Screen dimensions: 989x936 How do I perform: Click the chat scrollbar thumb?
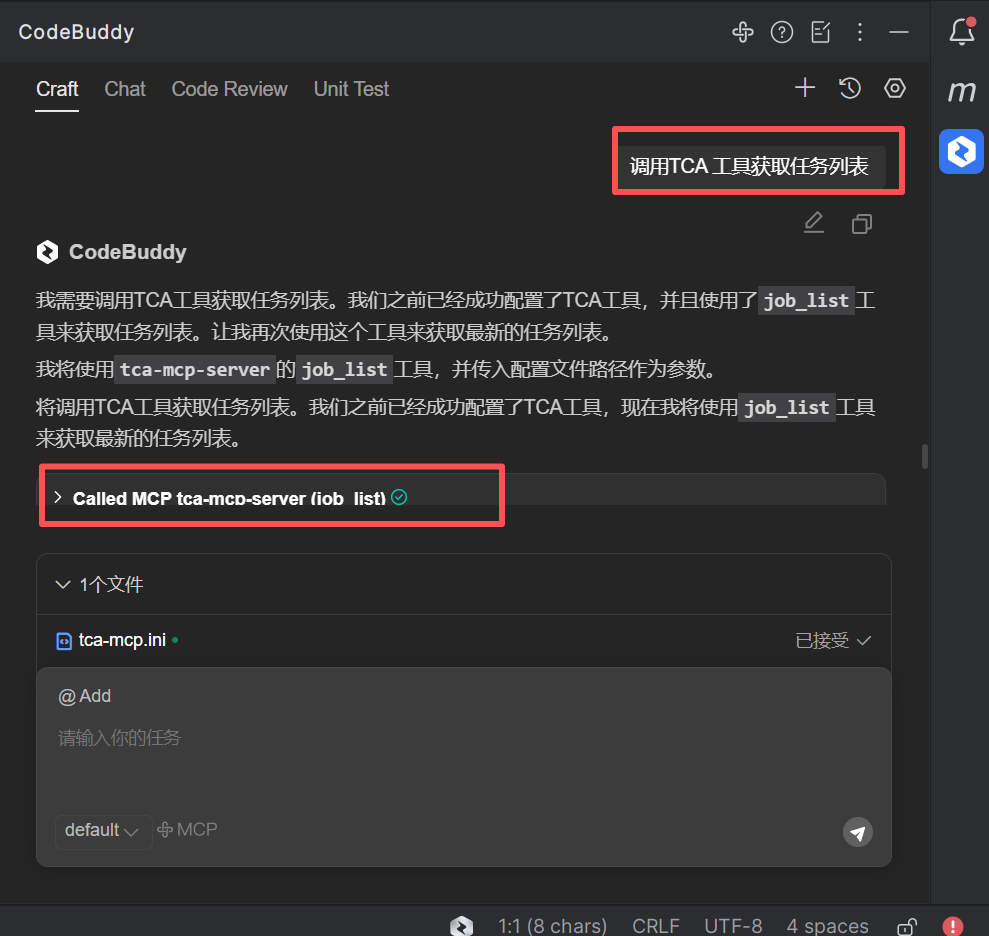pos(924,457)
